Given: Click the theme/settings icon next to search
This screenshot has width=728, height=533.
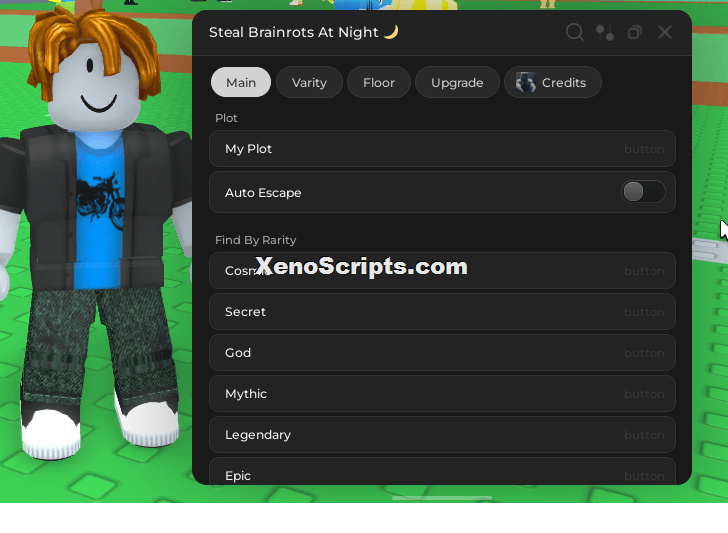Looking at the screenshot, I should pos(605,32).
